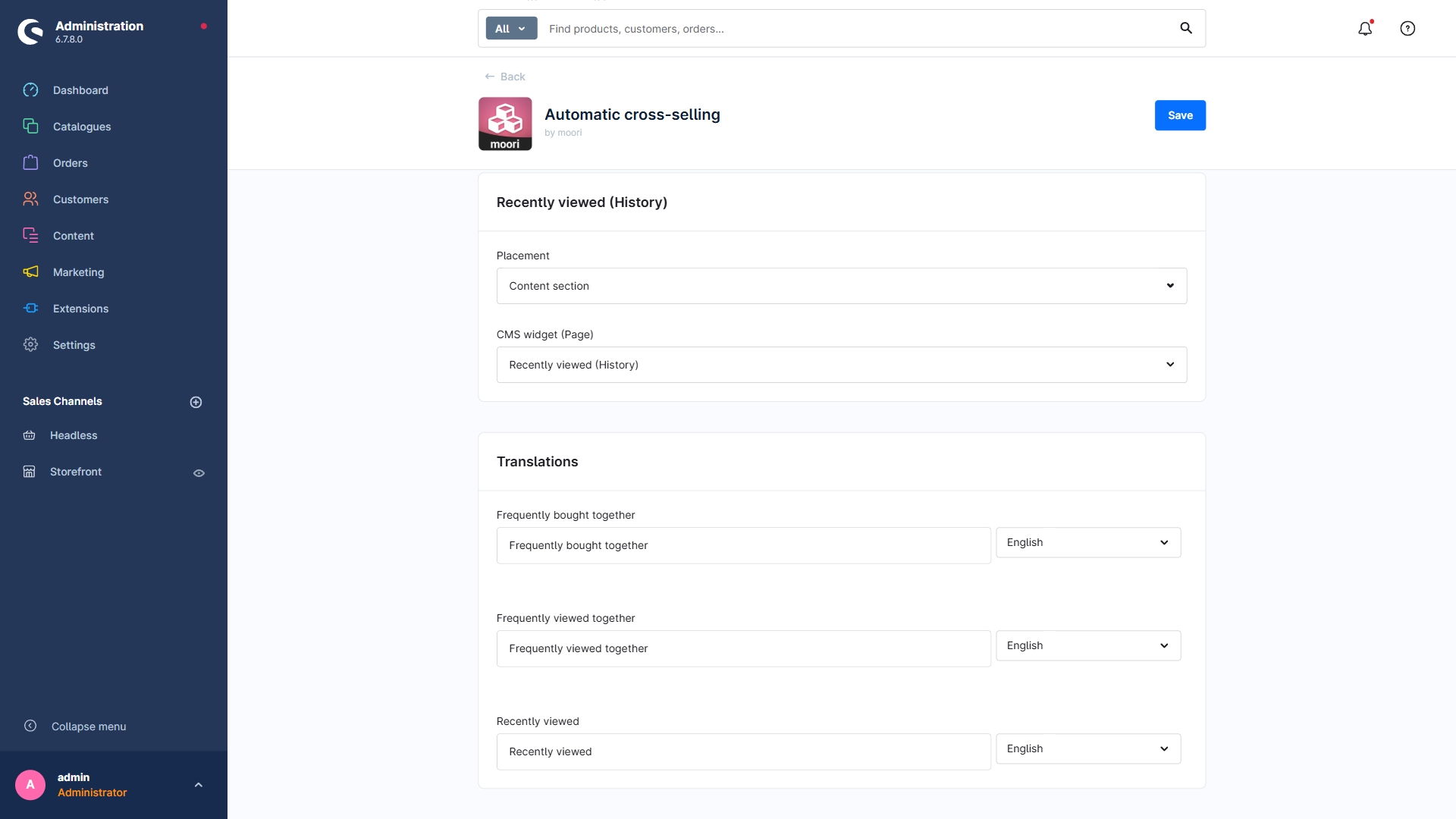
Task: Click the help question mark icon
Action: tap(1407, 28)
